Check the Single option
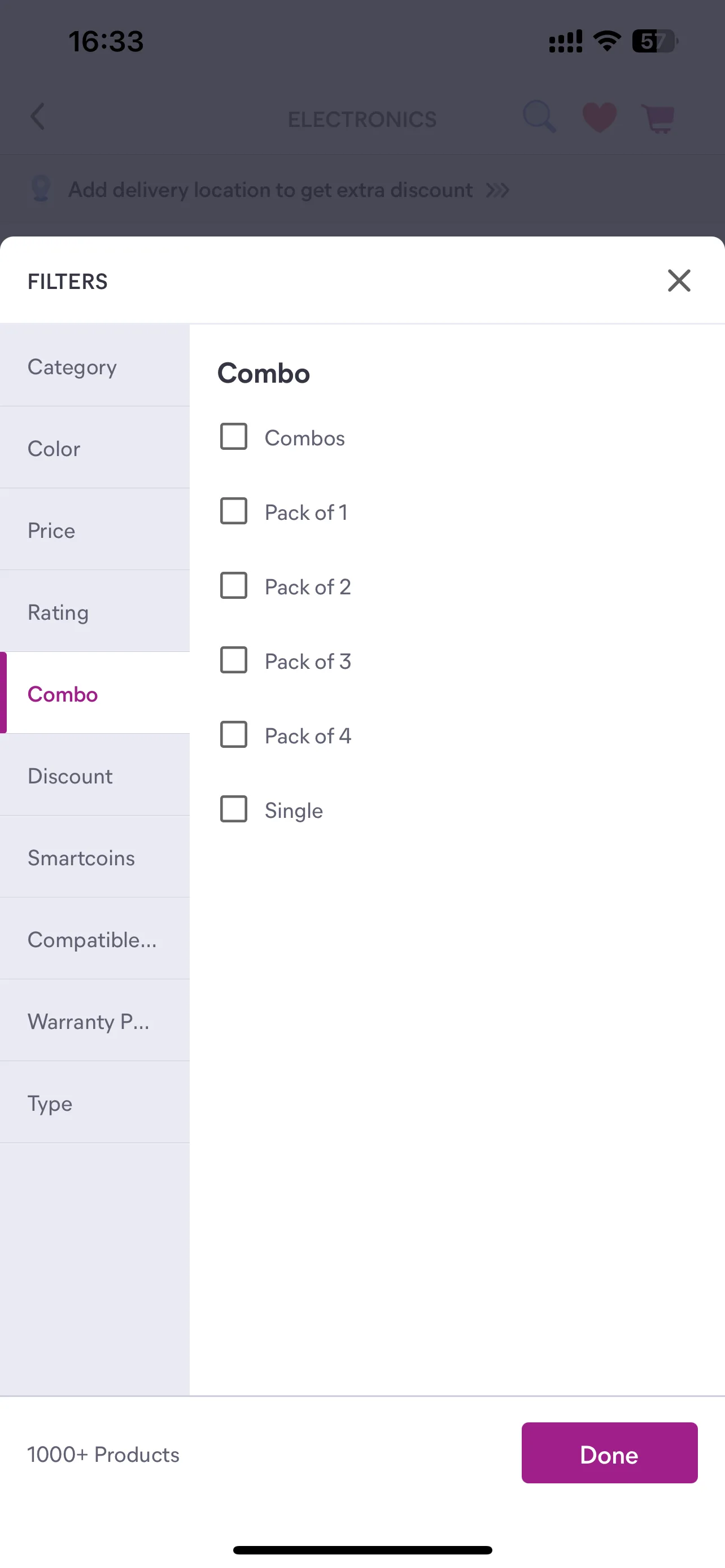The height and width of the screenshot is (1568, 725). (234, 809)
